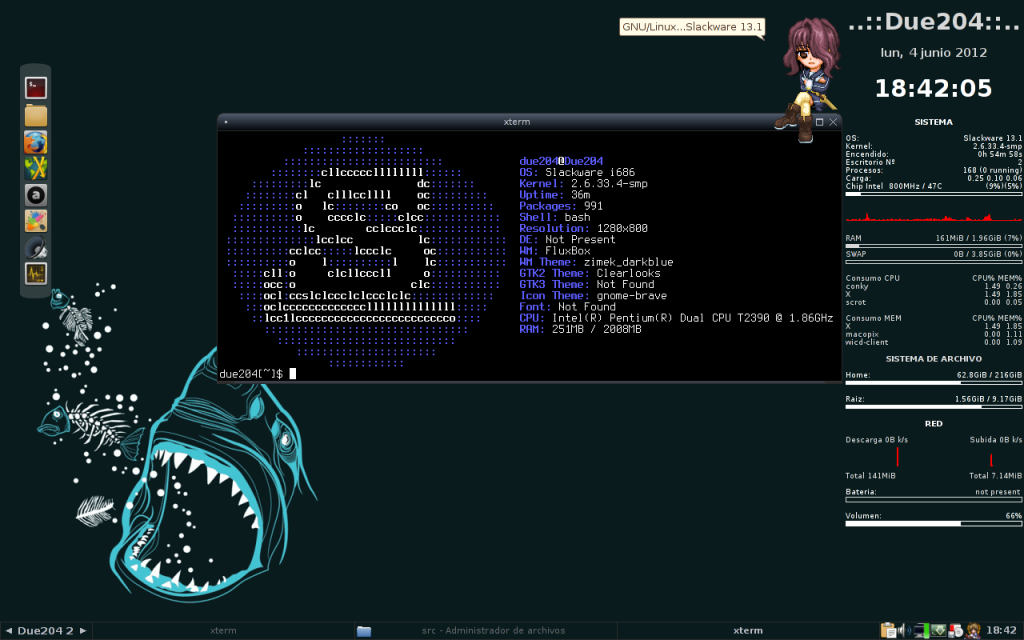
Task: Click the volume speaker tray icon
Action: pyautogui.click(x=903, y=630)
